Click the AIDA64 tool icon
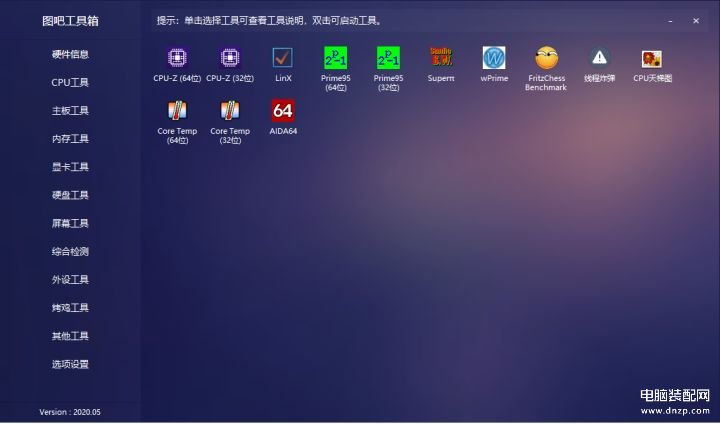720x424 pixels. click(283, 111)
